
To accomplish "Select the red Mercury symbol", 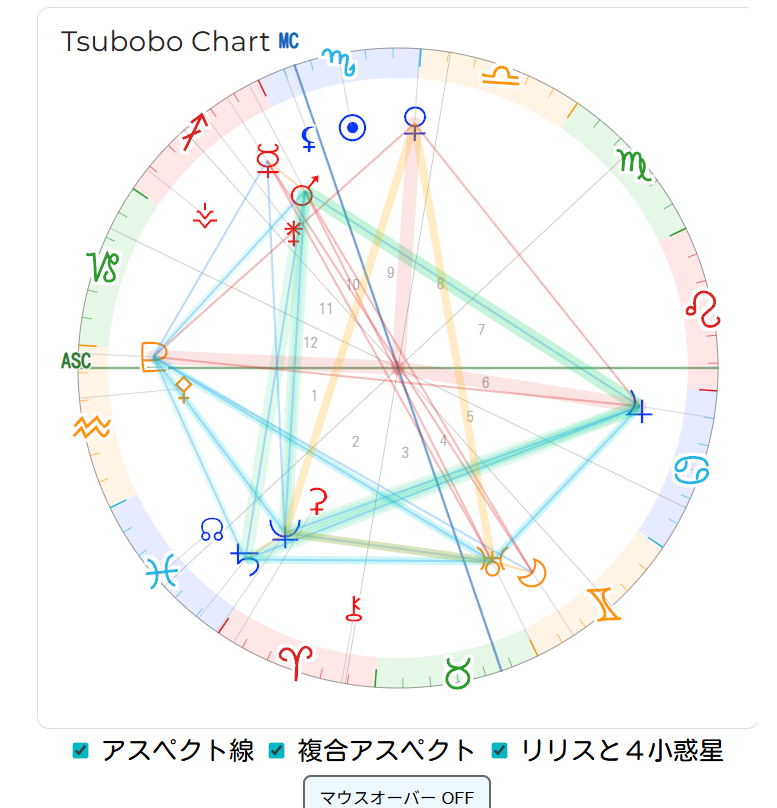I will 267,158.
